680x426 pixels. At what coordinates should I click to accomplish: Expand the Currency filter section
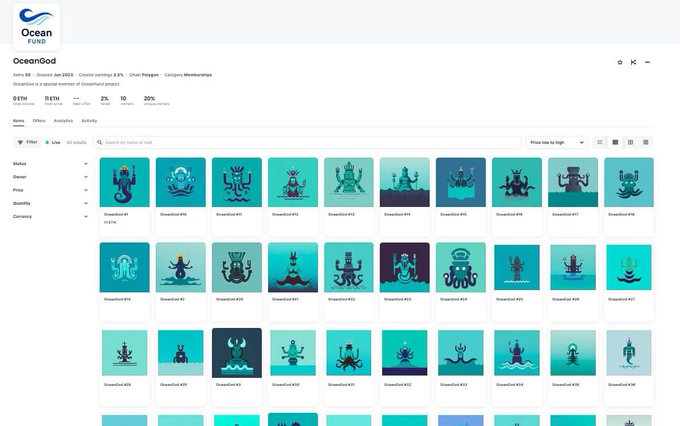50,216
